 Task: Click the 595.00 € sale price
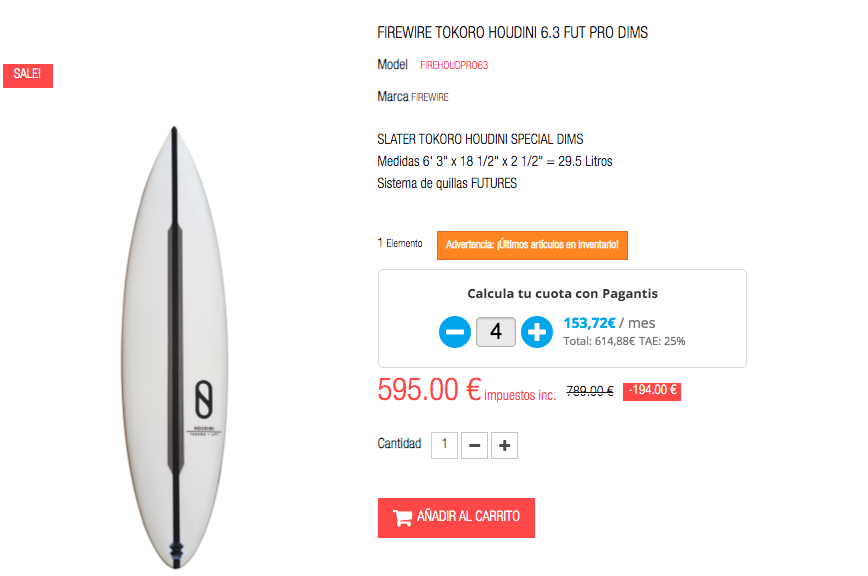(430, 390)
